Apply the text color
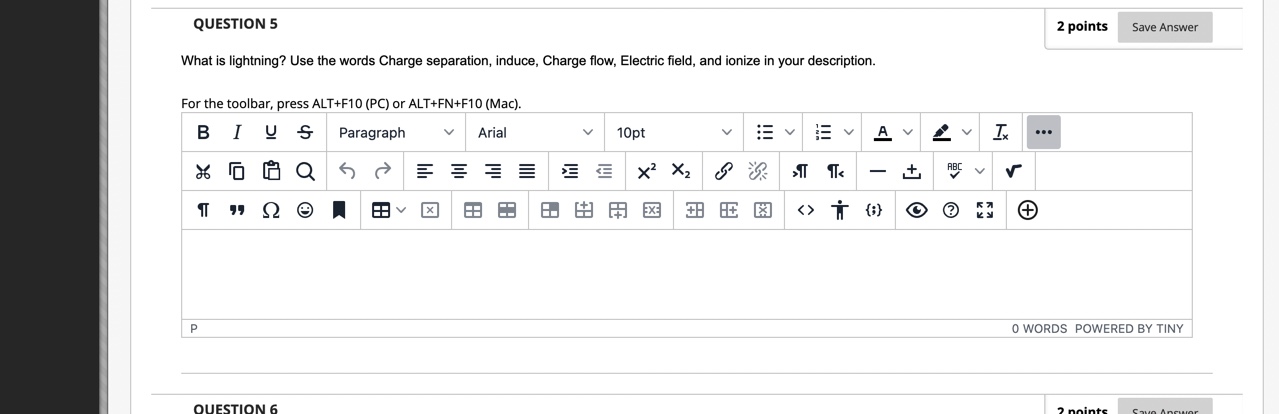The image size is (1279, 414). click(x=883, y=133)
